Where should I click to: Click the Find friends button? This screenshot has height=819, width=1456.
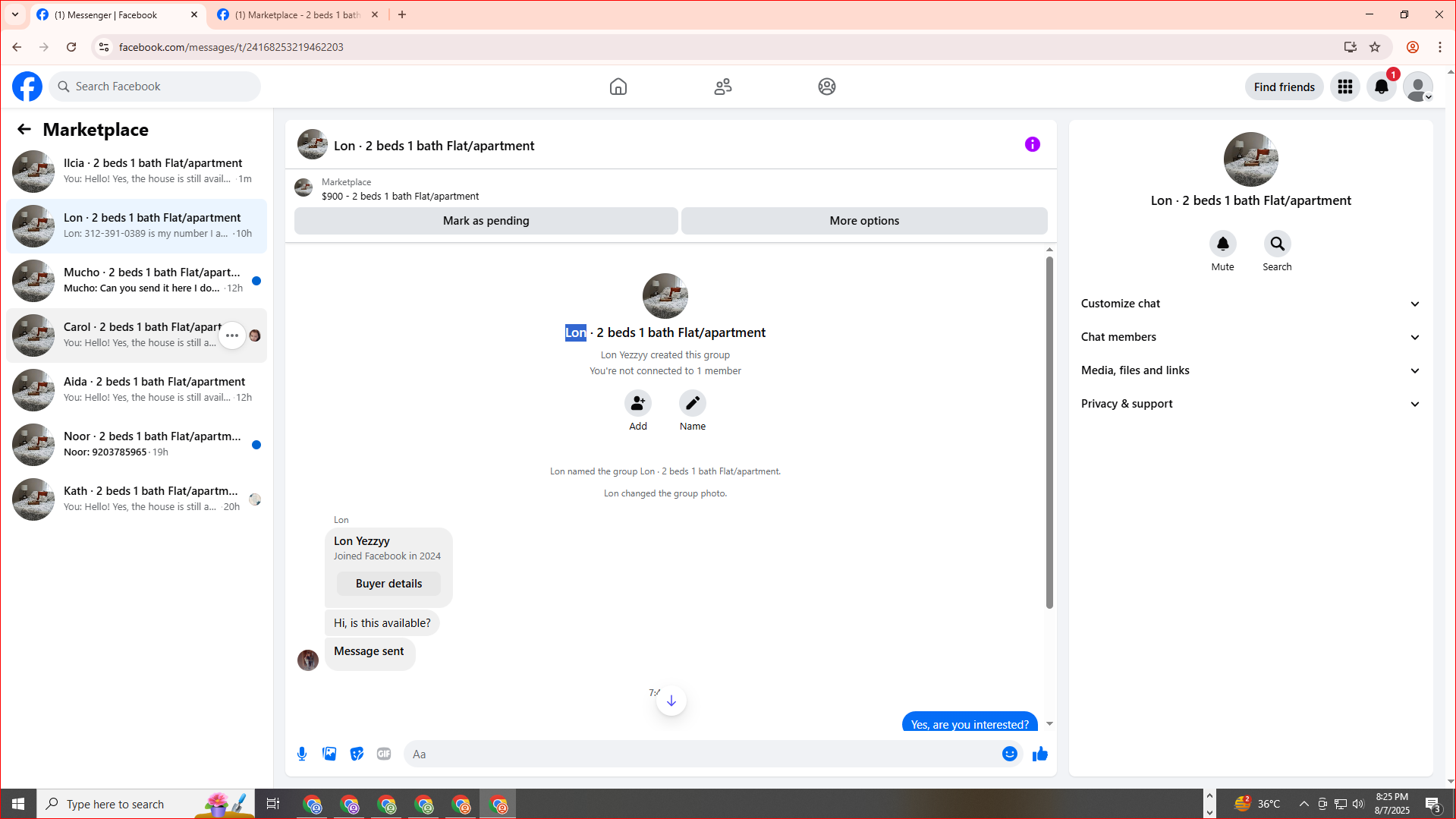point(1285,87)
